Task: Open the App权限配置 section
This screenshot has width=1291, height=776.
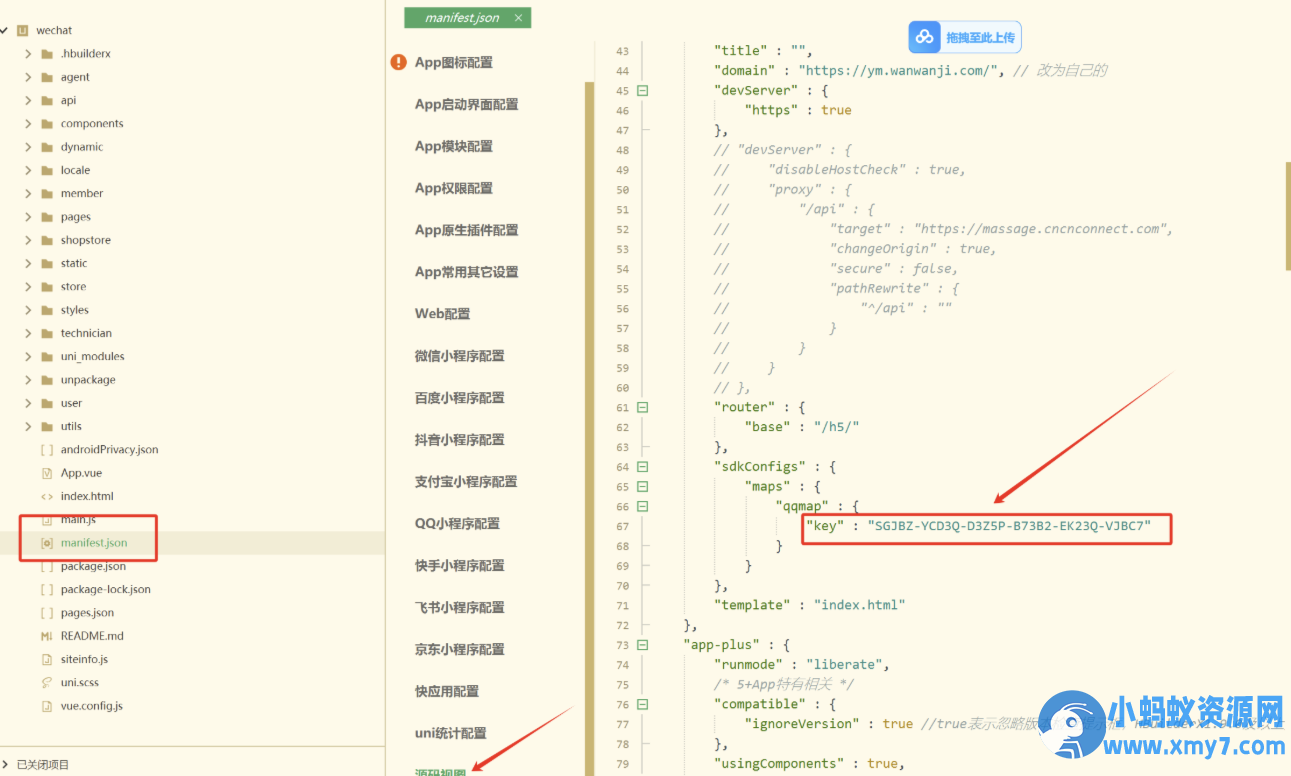Action: click(x=453, y=188)
